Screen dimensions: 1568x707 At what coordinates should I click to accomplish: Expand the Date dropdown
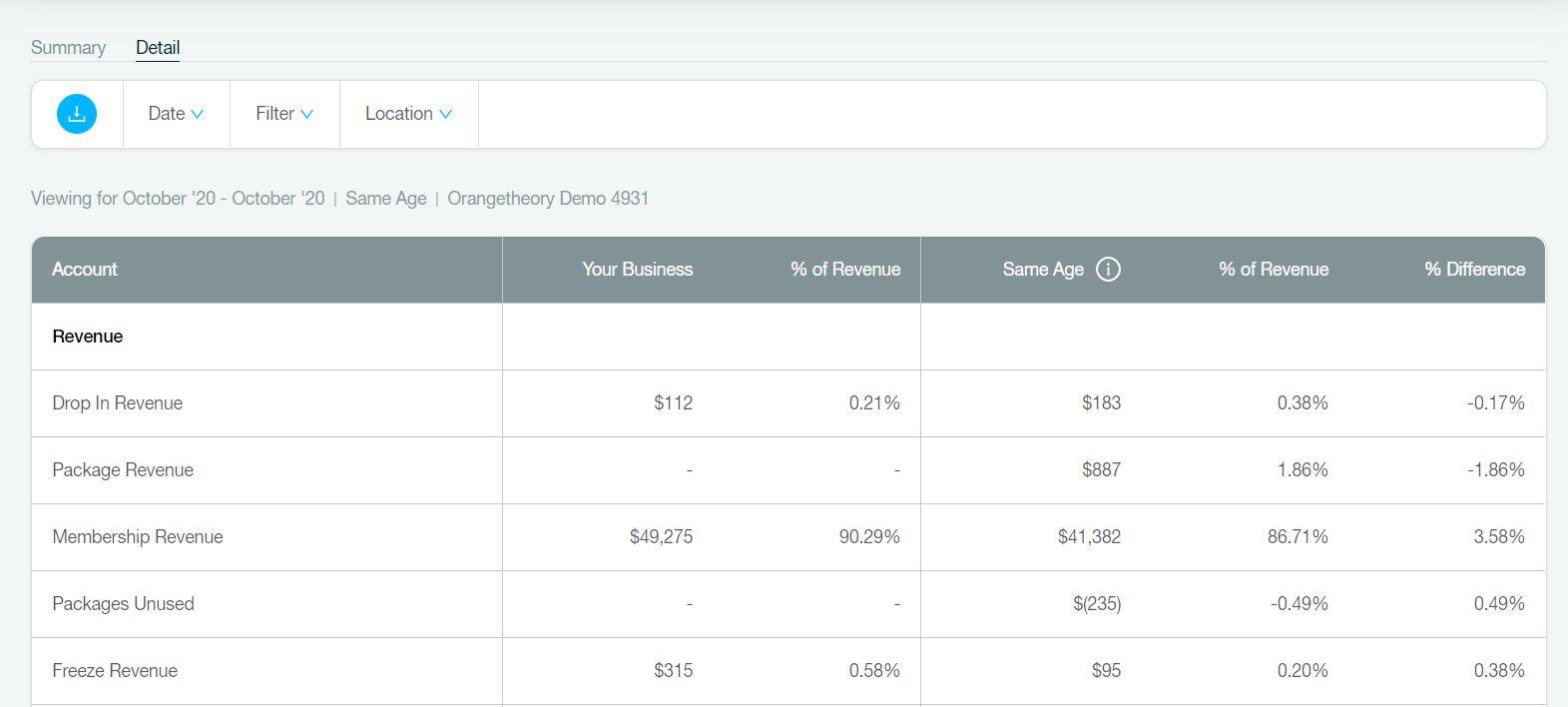pos(176,114)
